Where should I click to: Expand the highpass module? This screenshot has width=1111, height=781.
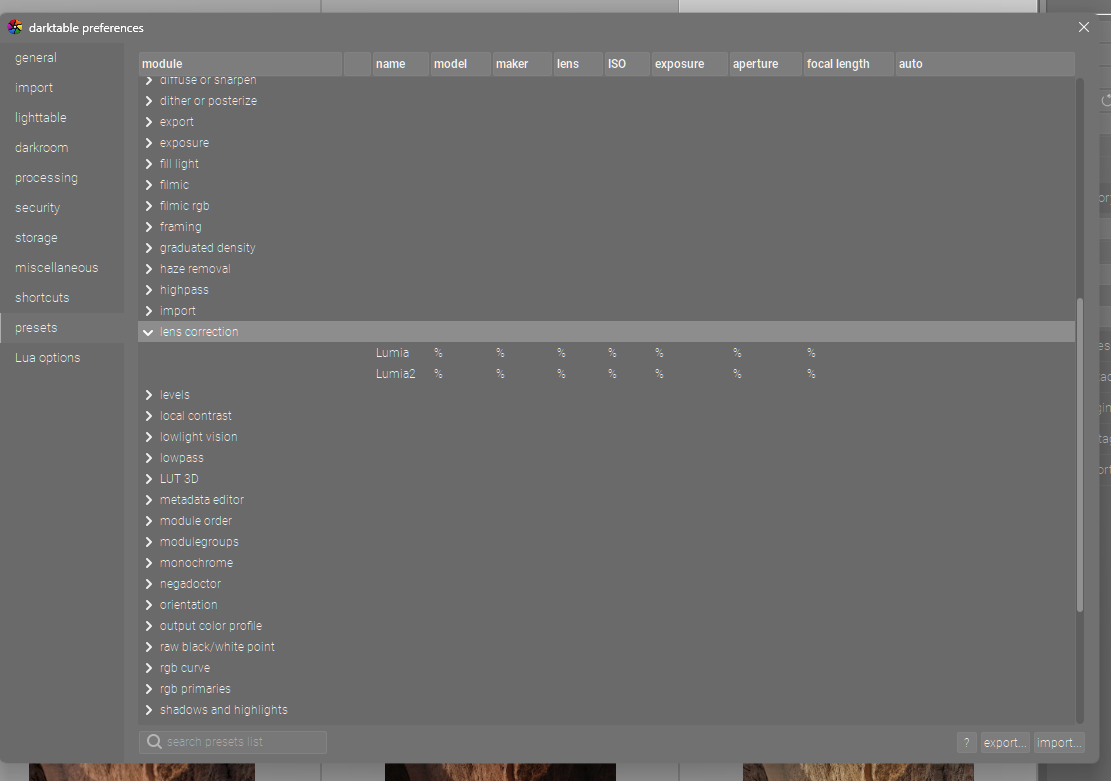click(x=149, y=290)
